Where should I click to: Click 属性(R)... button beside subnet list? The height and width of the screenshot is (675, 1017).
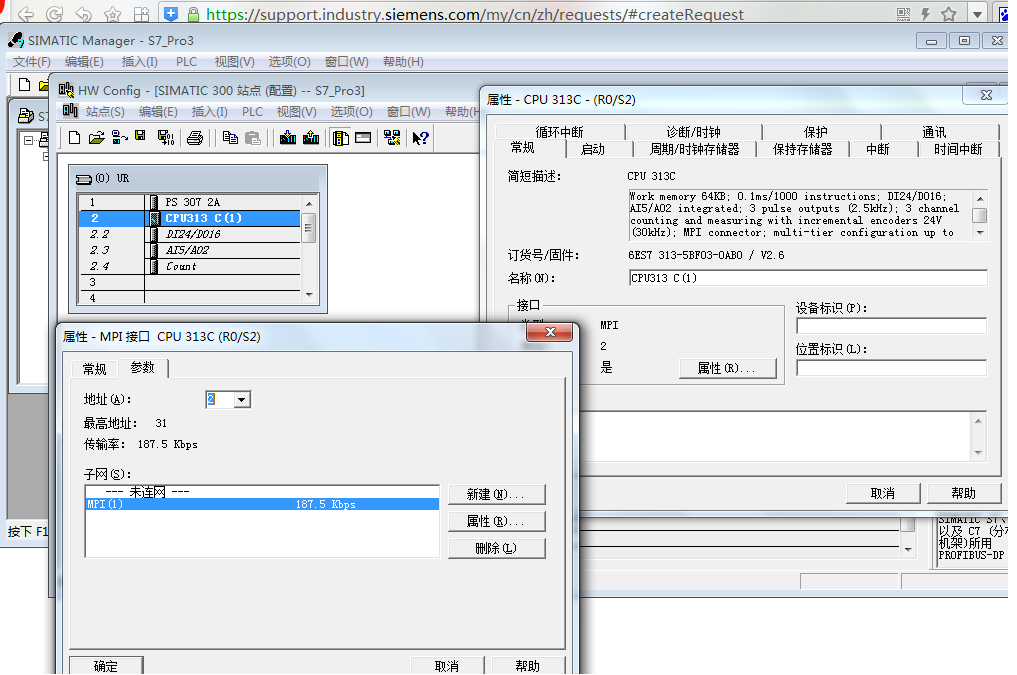(496, 521)
